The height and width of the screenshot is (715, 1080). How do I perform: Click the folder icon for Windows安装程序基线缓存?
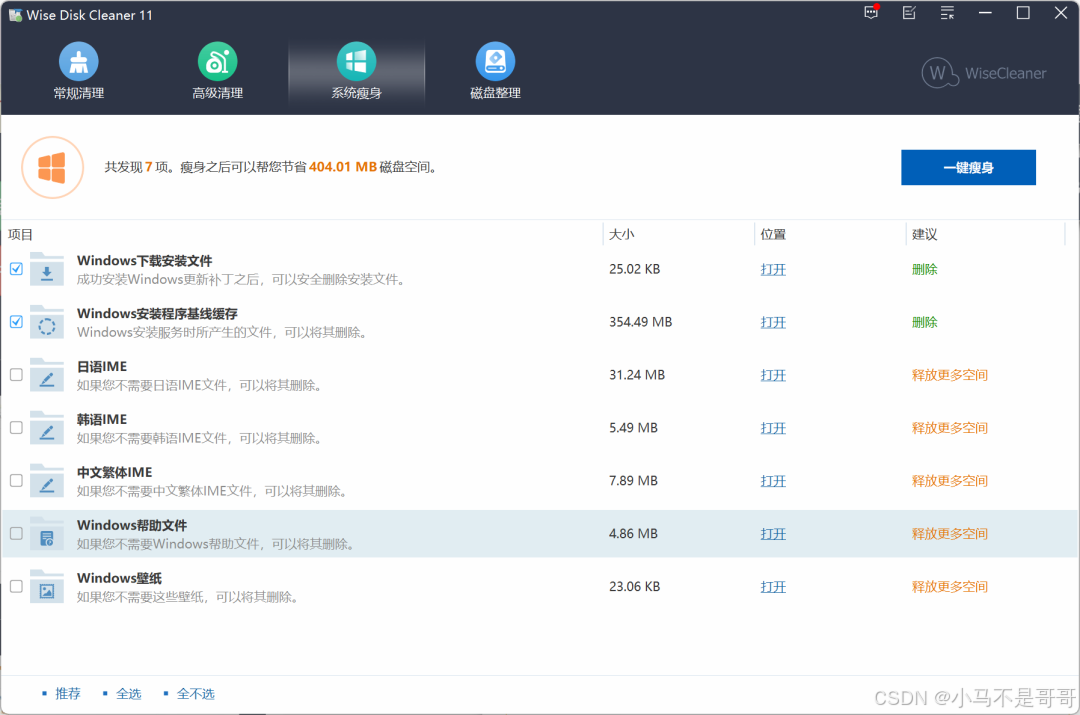[x=47, y=322]
